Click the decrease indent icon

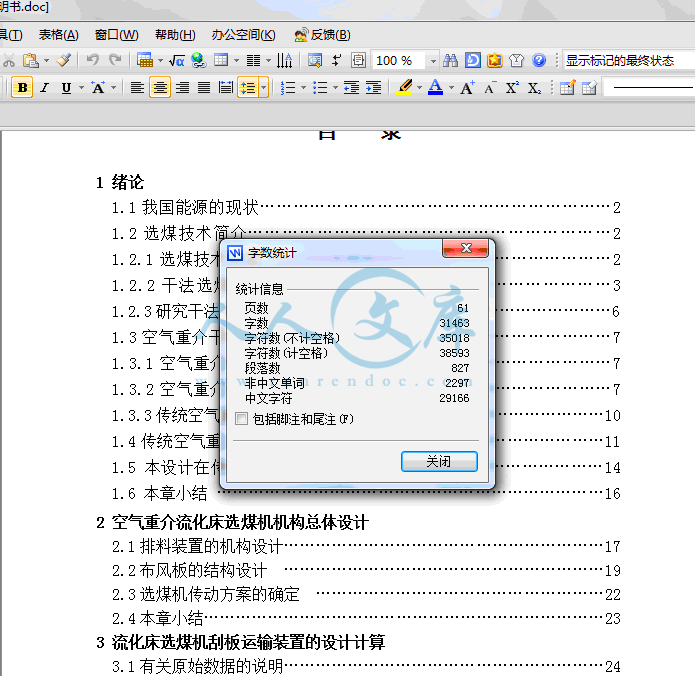pyautogui.click(x=351, y=88)
